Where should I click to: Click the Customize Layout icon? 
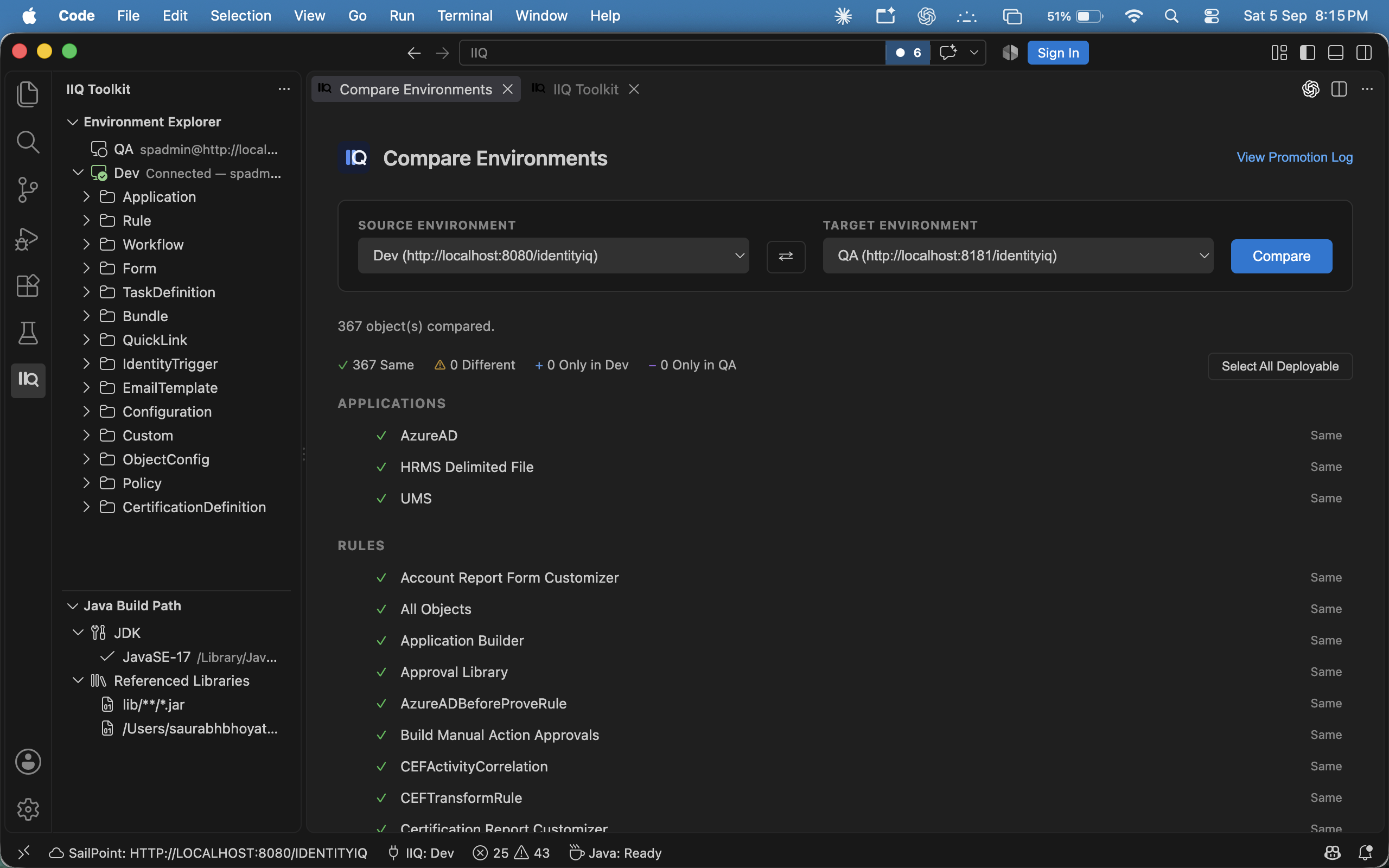point(1279,53)
